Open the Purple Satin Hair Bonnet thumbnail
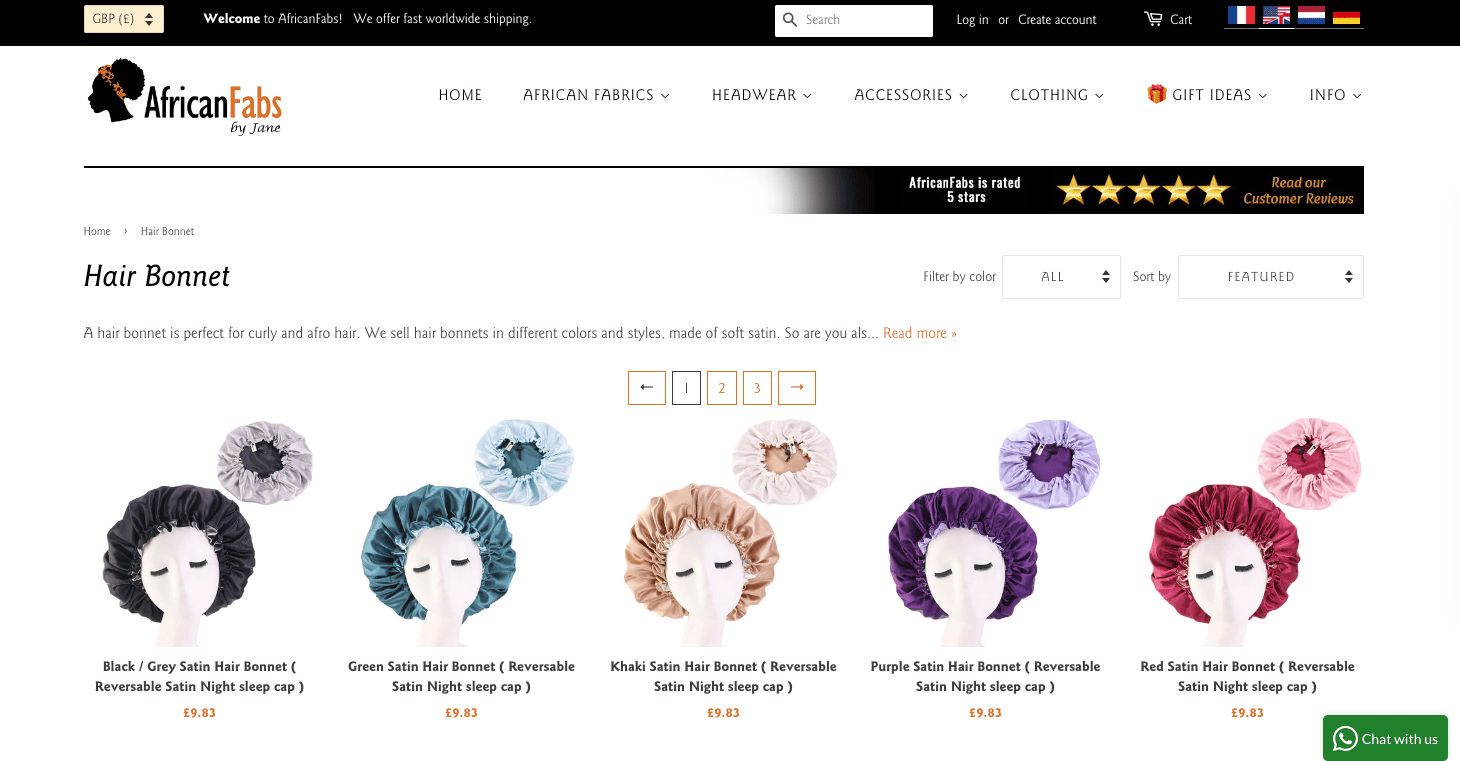 (985, 533)
